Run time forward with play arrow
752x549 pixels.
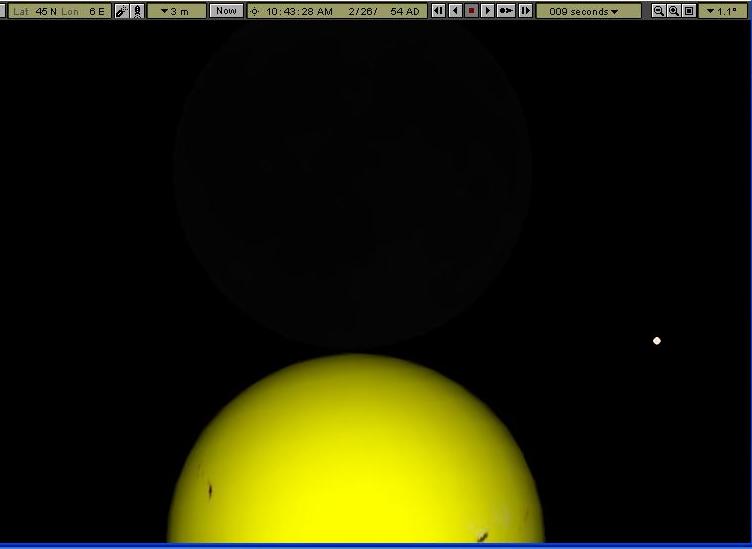[487, 11]
